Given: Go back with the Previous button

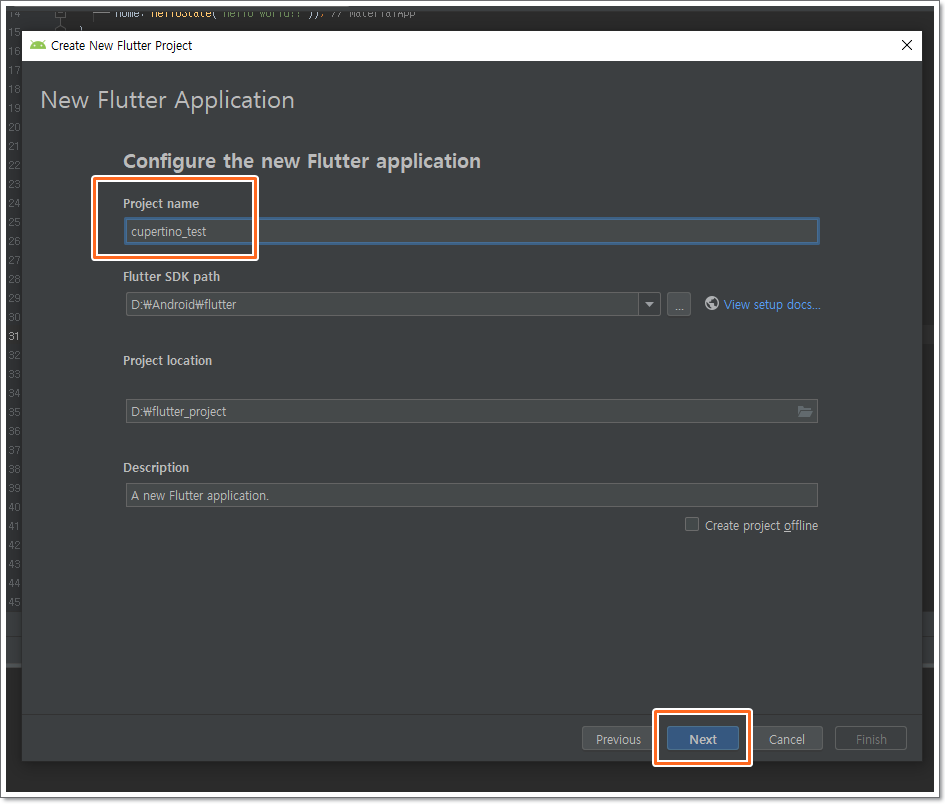Looking at the screenshot, I should pos(618,739).
